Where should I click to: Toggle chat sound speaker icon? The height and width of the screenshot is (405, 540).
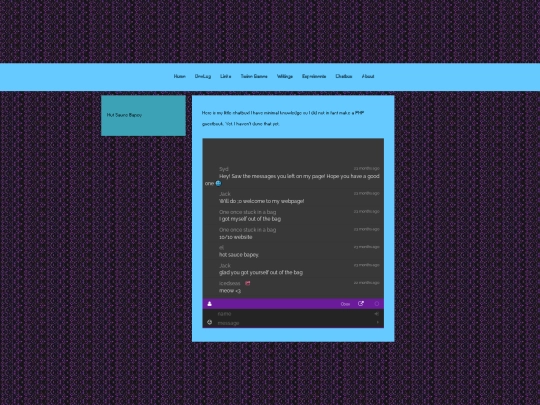pos(376,314)
